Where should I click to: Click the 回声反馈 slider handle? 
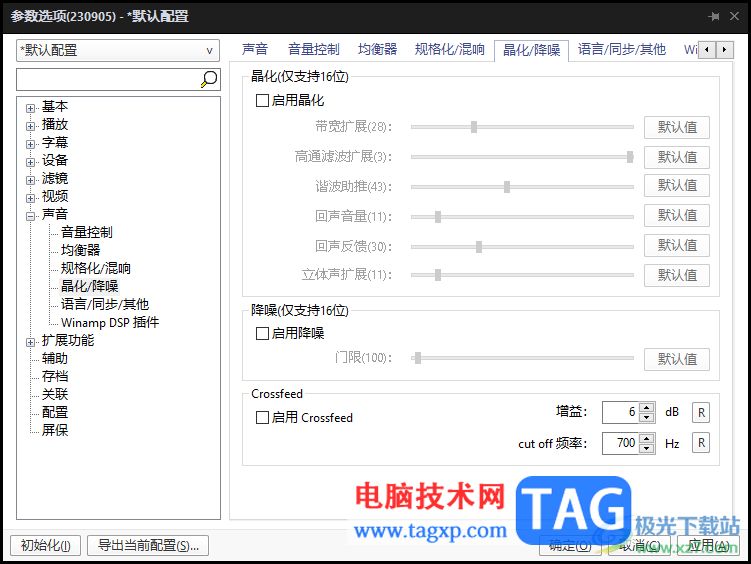tap(478, 247)
